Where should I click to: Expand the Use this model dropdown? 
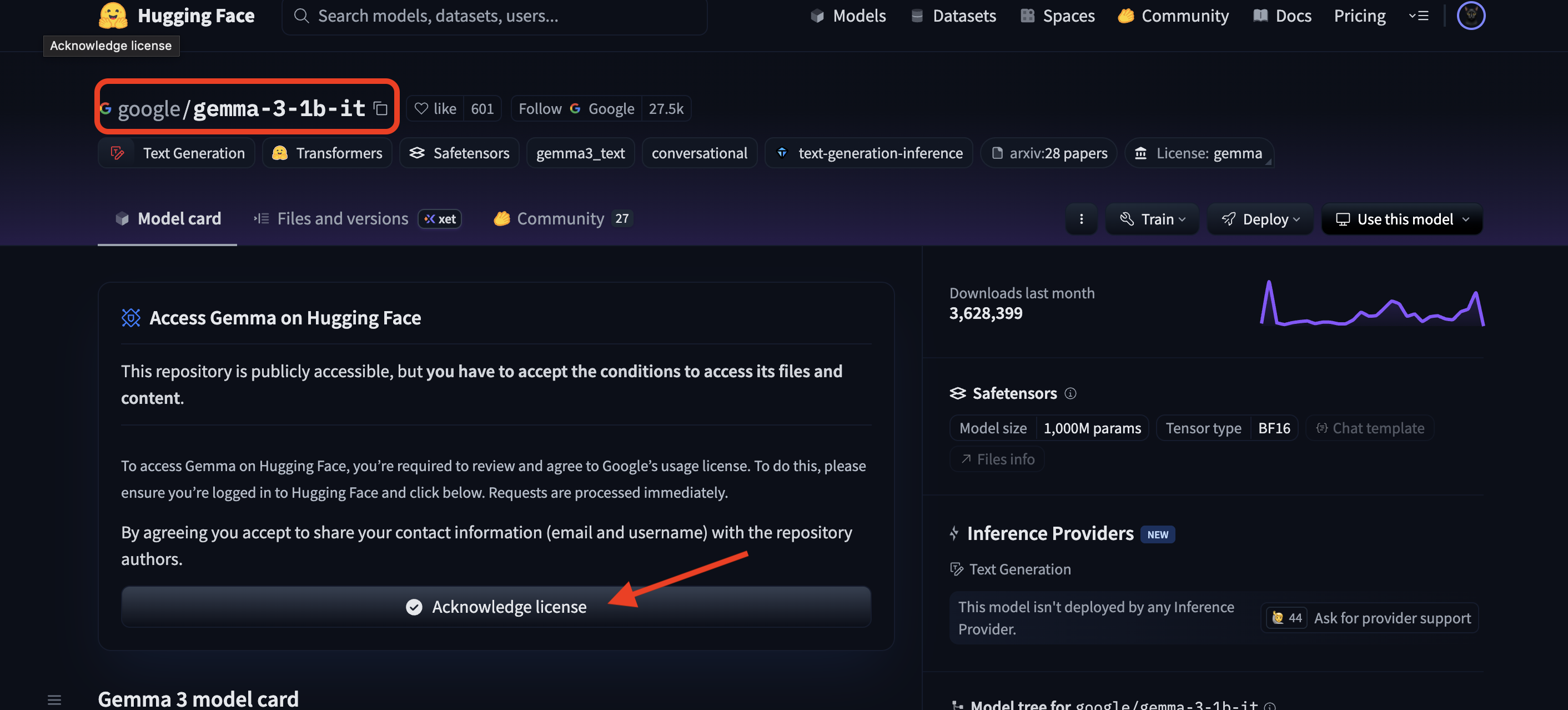(x=1402, y=219)
